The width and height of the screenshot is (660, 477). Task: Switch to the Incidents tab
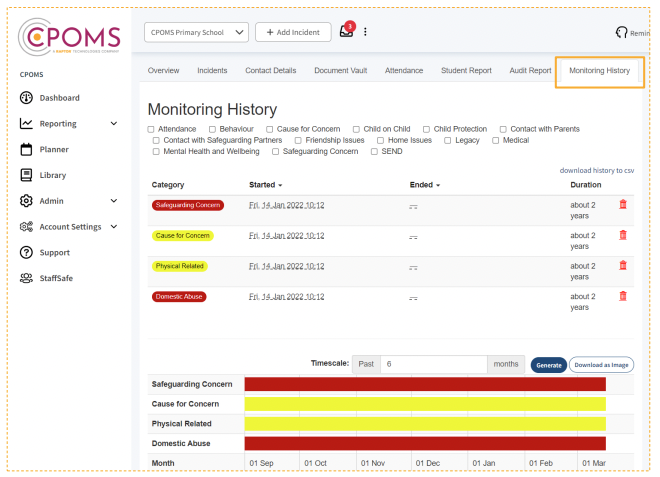212,70
